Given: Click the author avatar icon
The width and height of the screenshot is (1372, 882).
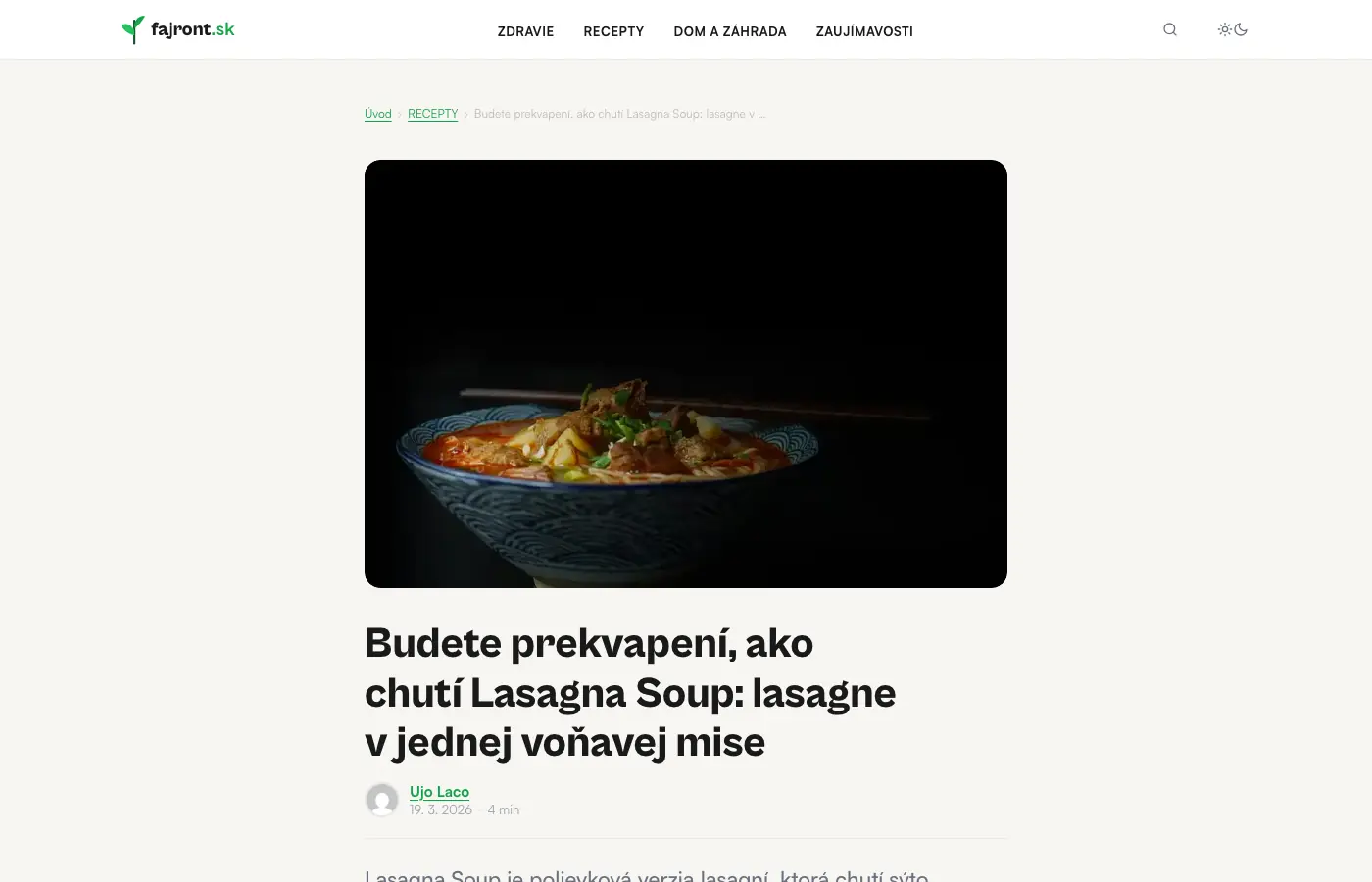Looking at the screenshot, I should (x=382, y=800).
